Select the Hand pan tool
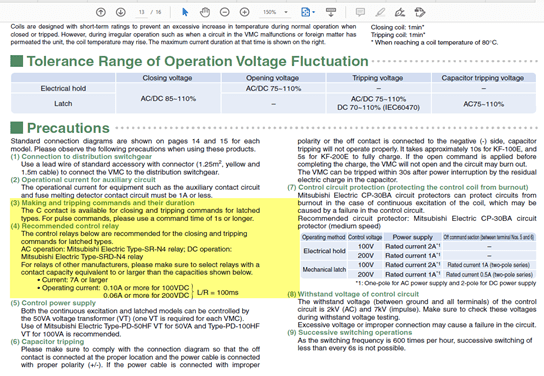The height and width of the screenshot is (376, 544). (x=205, y=12)
